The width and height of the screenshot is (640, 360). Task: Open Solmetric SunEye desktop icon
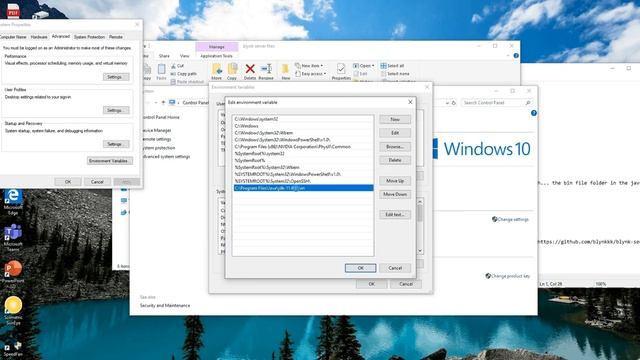(x=13, y=310)
